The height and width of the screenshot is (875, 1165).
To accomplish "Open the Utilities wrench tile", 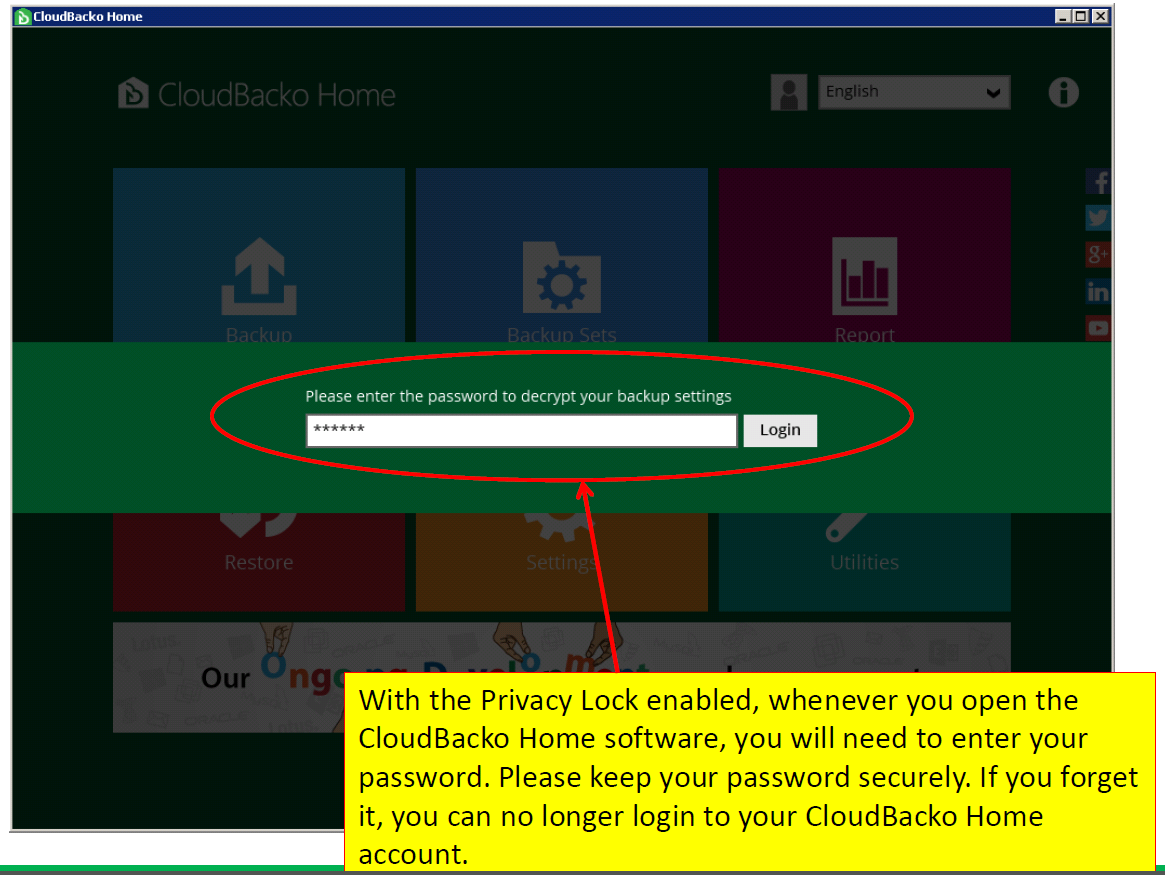I will click(x=864, y=562).
